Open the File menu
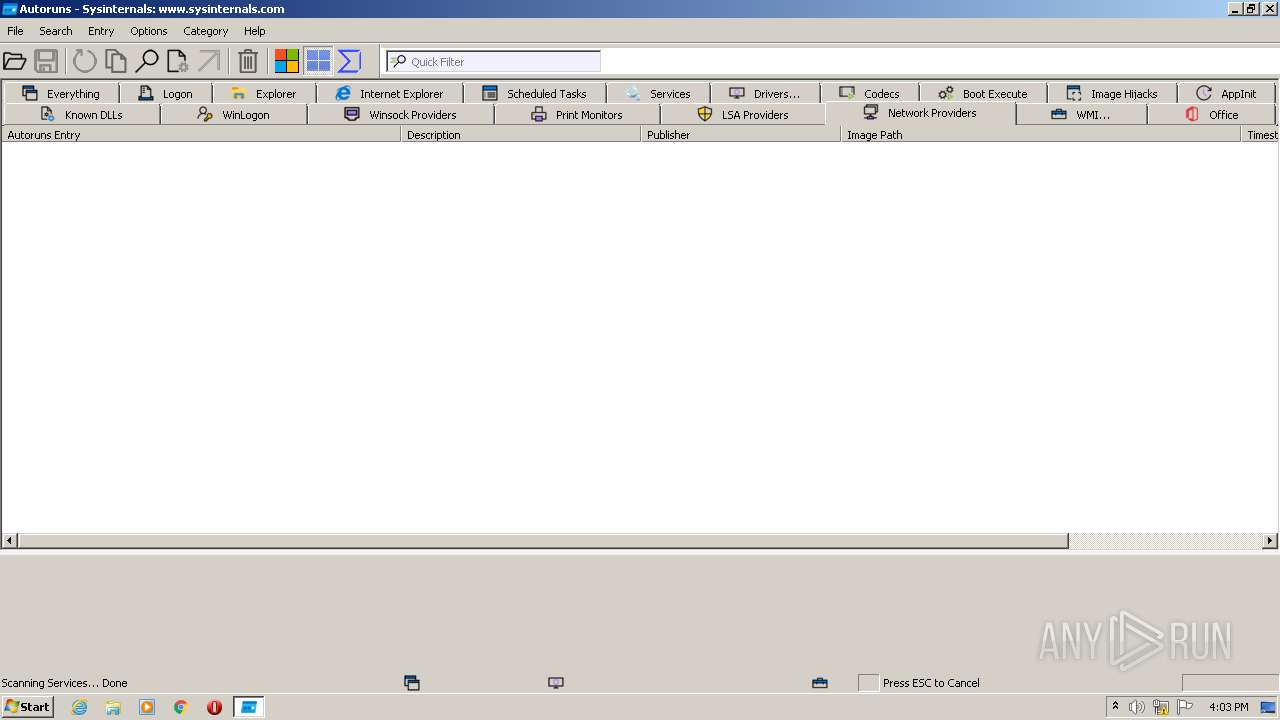 click(15, 31)
